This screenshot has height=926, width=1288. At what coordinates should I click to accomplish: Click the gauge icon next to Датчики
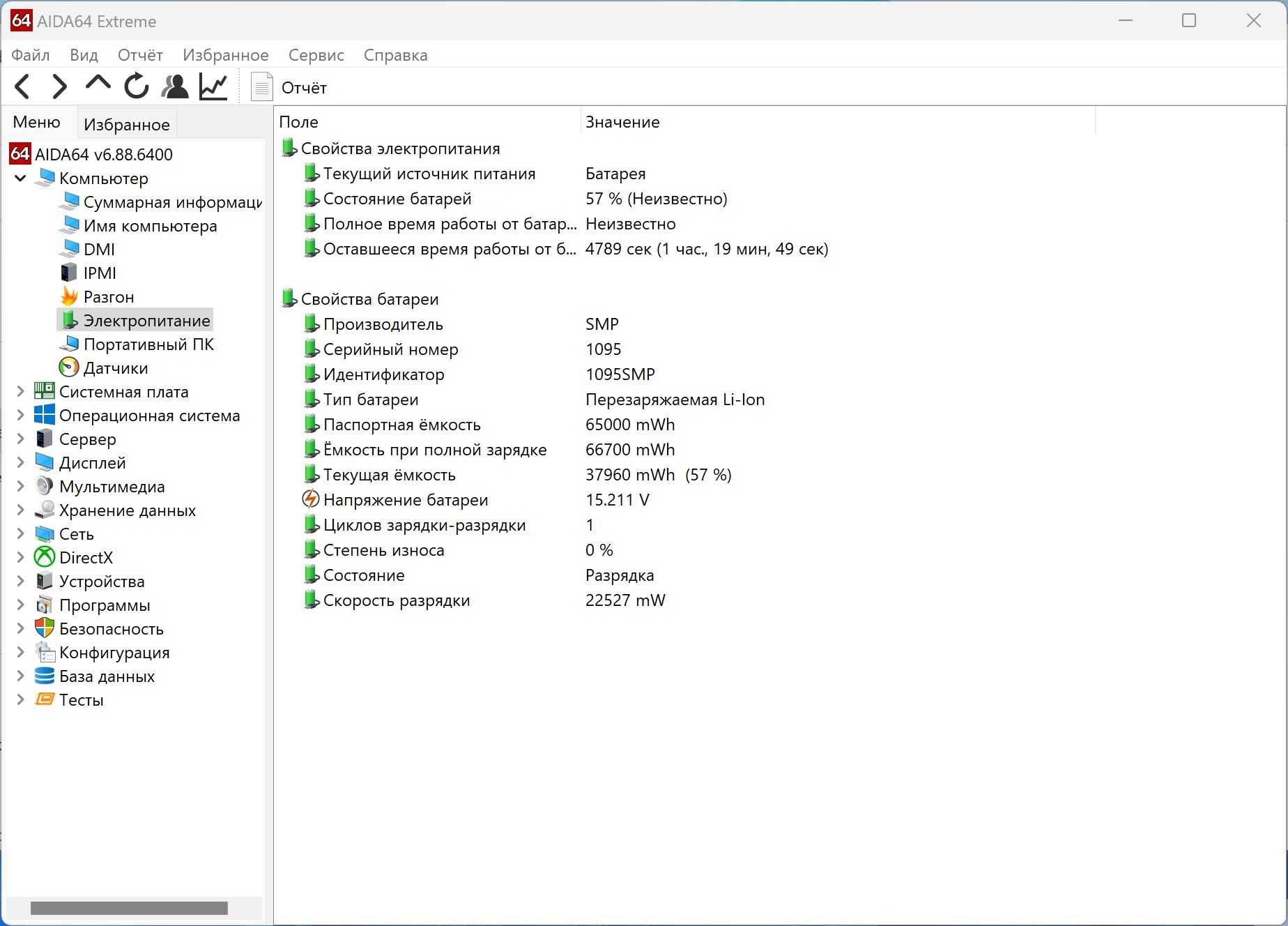(69, 367)
